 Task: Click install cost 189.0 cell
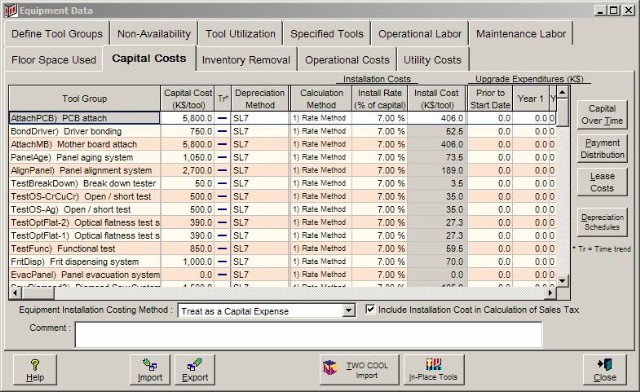(x=437, y=170)
